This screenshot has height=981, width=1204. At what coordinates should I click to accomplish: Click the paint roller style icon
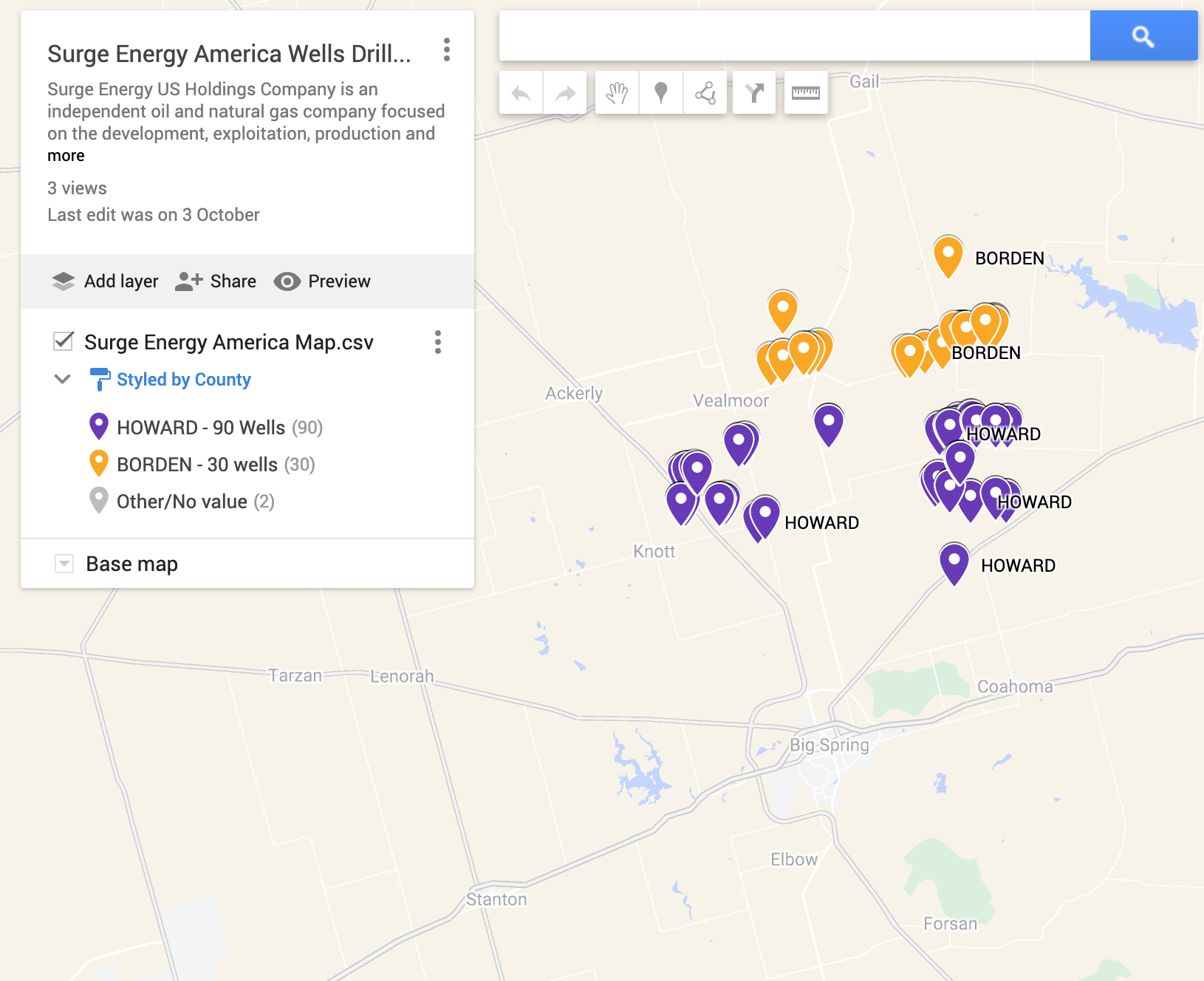coord(100,379)
